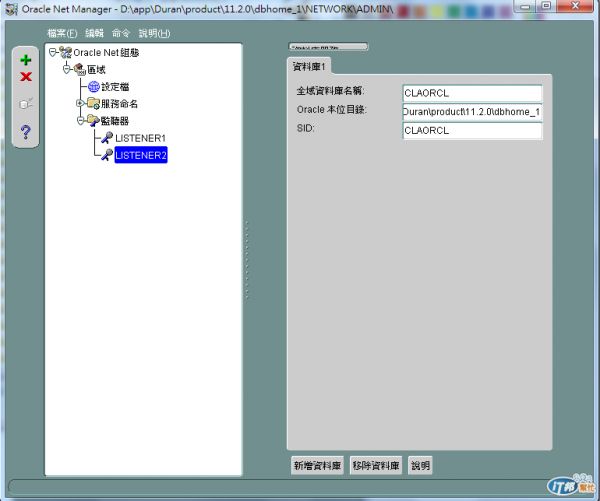Select the 資料庫1 tab
Image resolution: width=600 pixels, height=501 pixels.
point(309,67)
